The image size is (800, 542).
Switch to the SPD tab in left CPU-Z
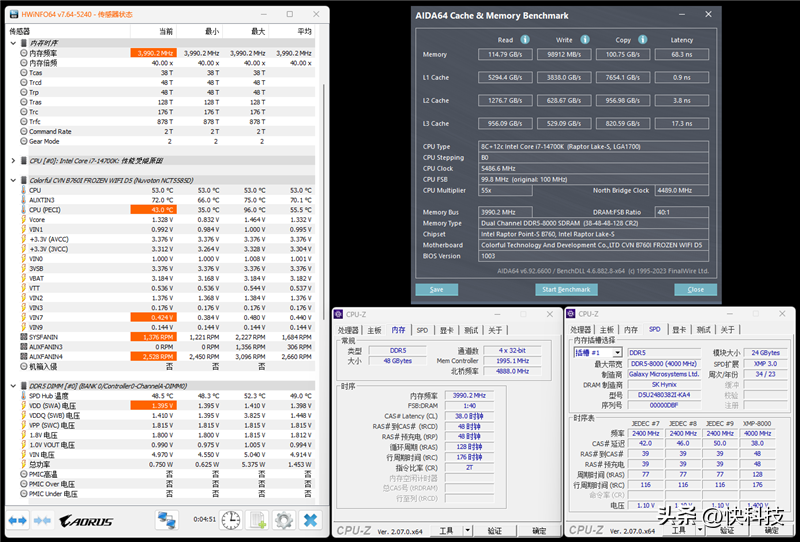(x=422, y=330)
